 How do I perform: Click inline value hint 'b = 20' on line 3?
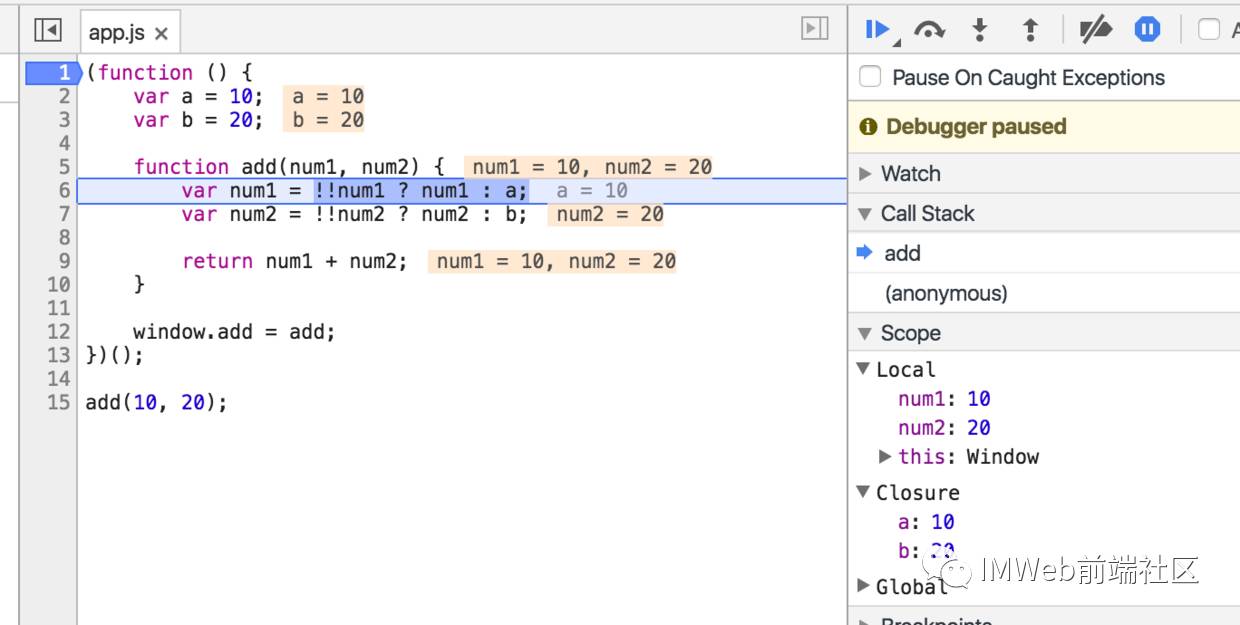(x=323, y=120)
